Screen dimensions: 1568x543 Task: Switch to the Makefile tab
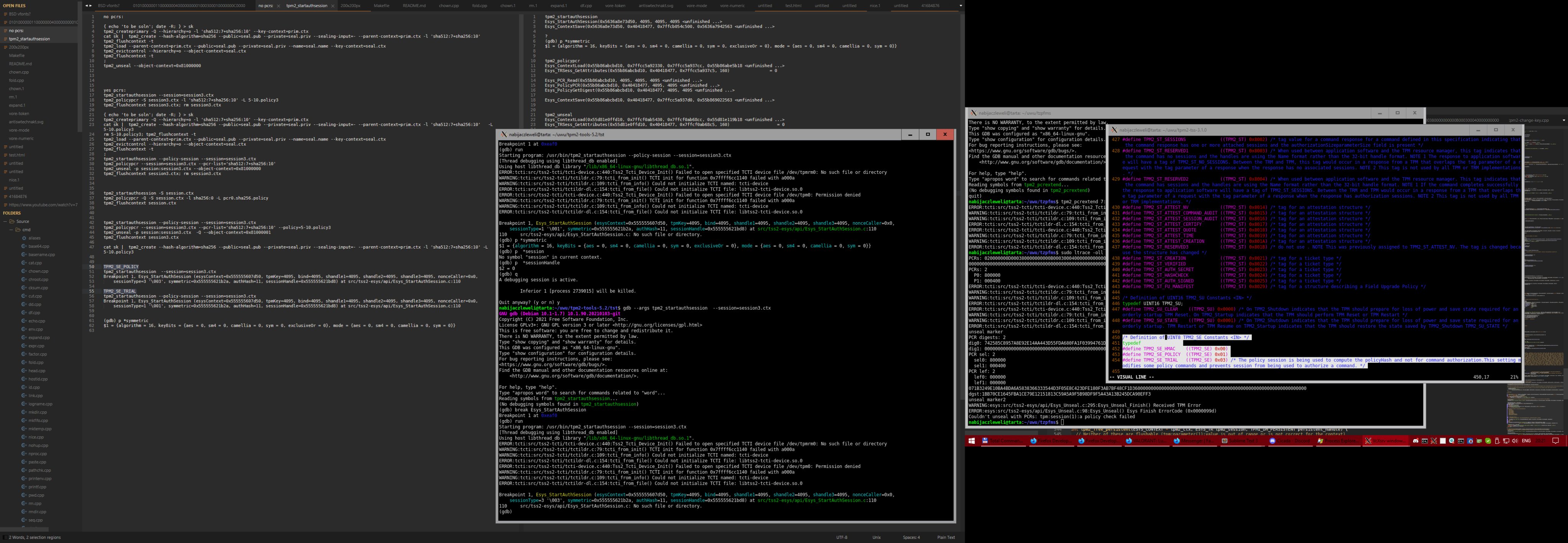click(x=381, y=5)
